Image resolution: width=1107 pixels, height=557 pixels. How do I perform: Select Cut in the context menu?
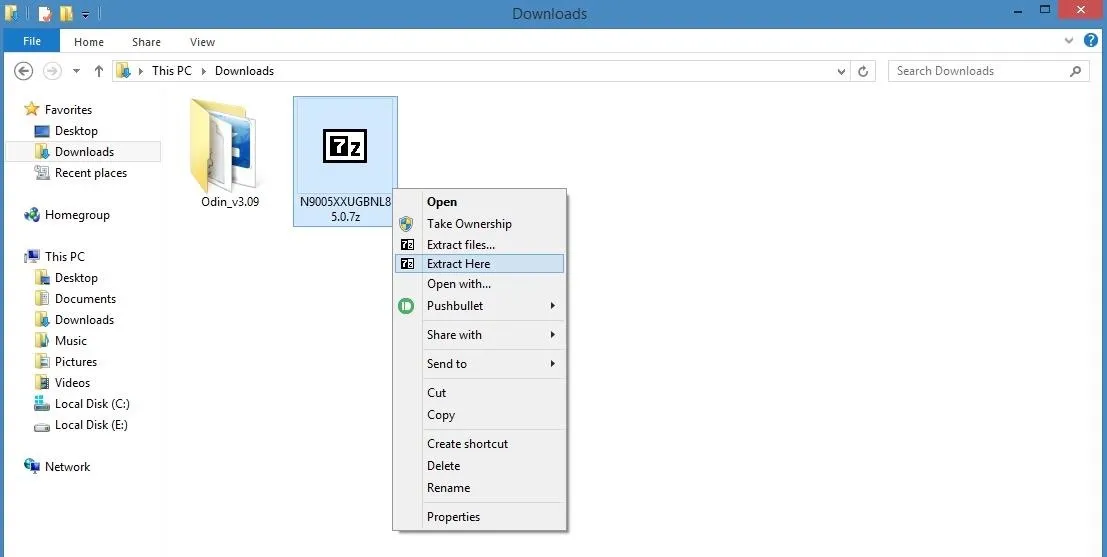[479, 393]
